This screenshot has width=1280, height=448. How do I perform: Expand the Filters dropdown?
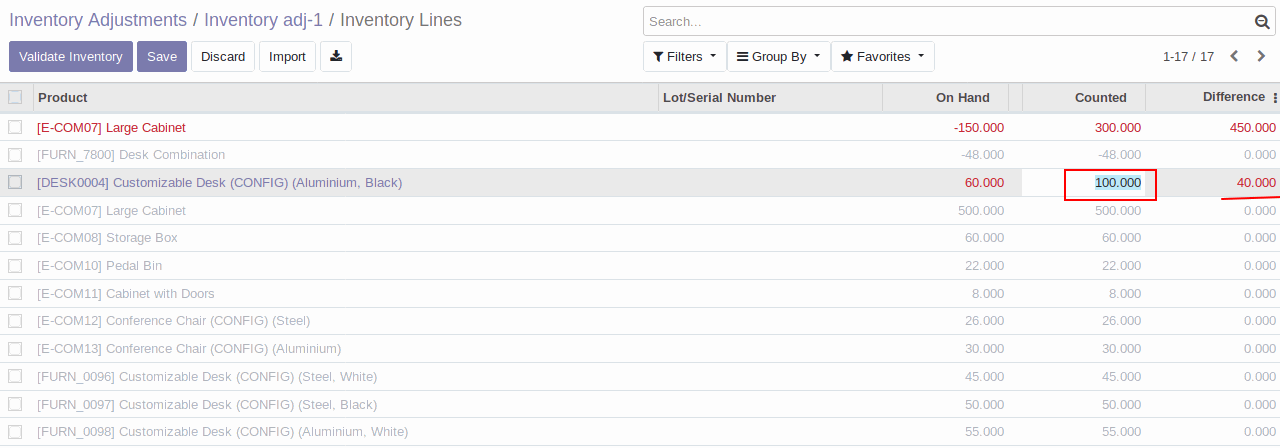(x=684, y=57)
